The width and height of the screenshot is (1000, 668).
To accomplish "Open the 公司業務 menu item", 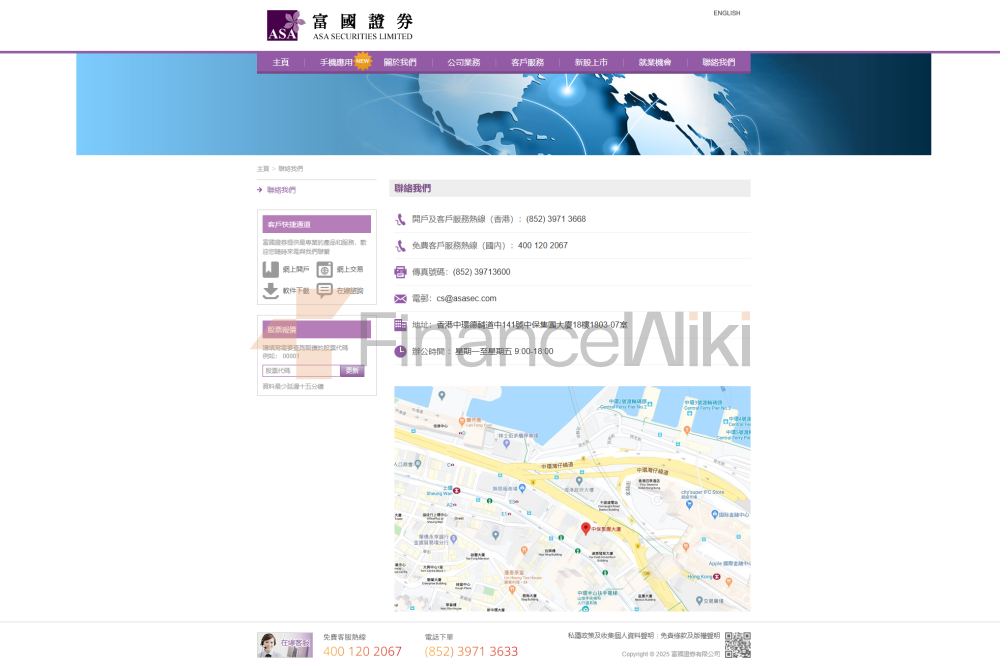I will (x=464, y=63).
